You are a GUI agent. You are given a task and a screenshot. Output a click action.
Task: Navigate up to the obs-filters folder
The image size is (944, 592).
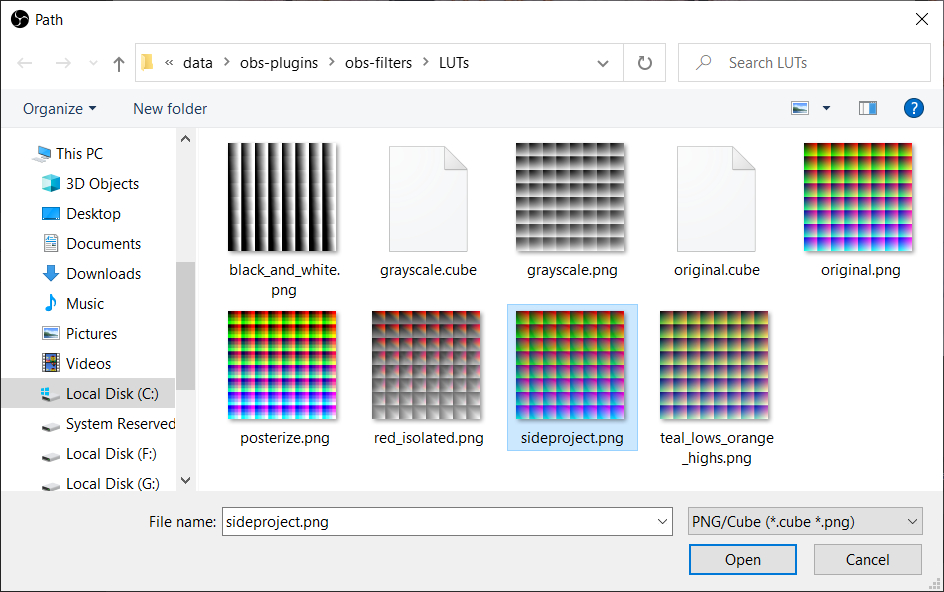118,62
